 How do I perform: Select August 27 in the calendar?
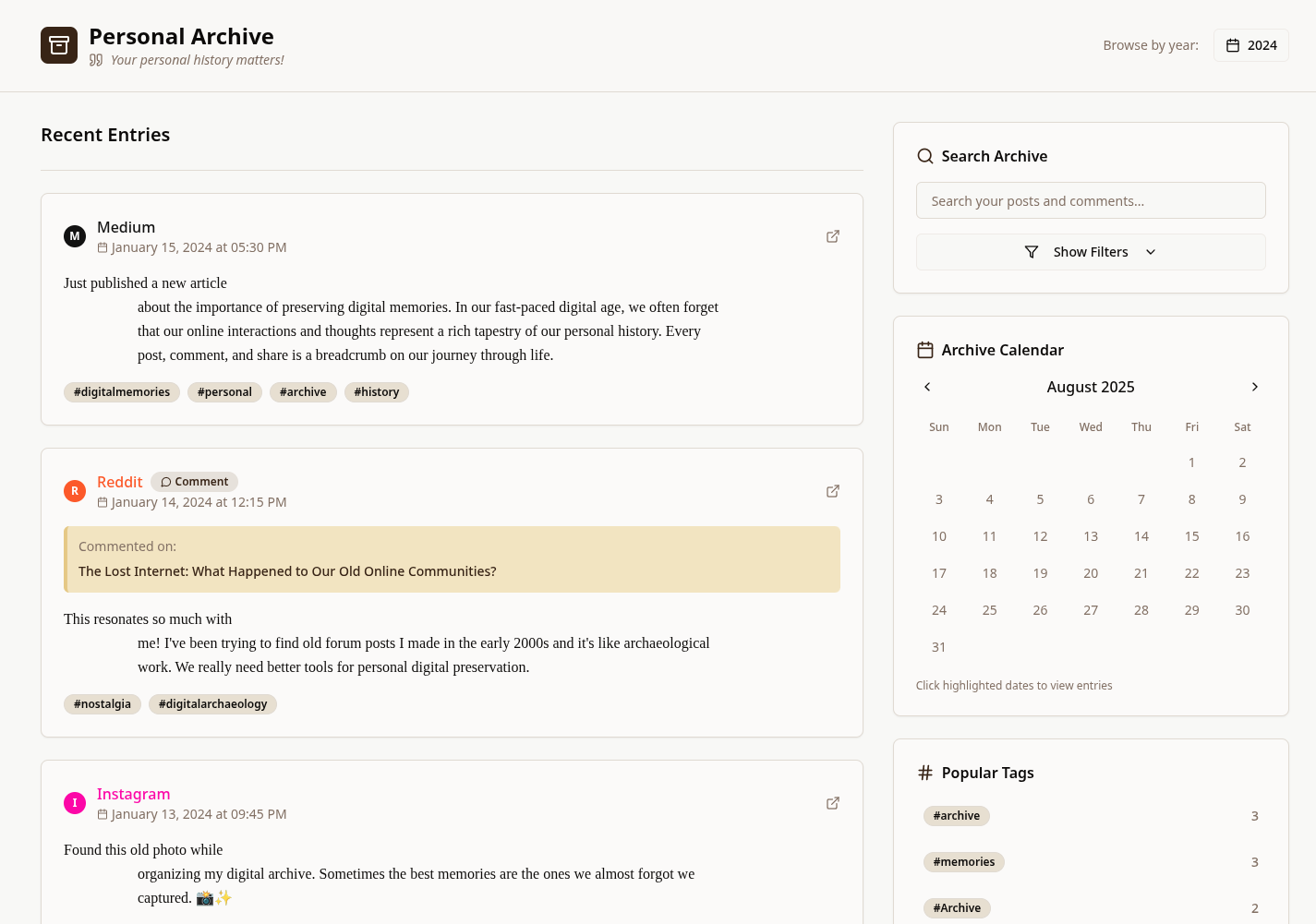tap(1091, 610)
